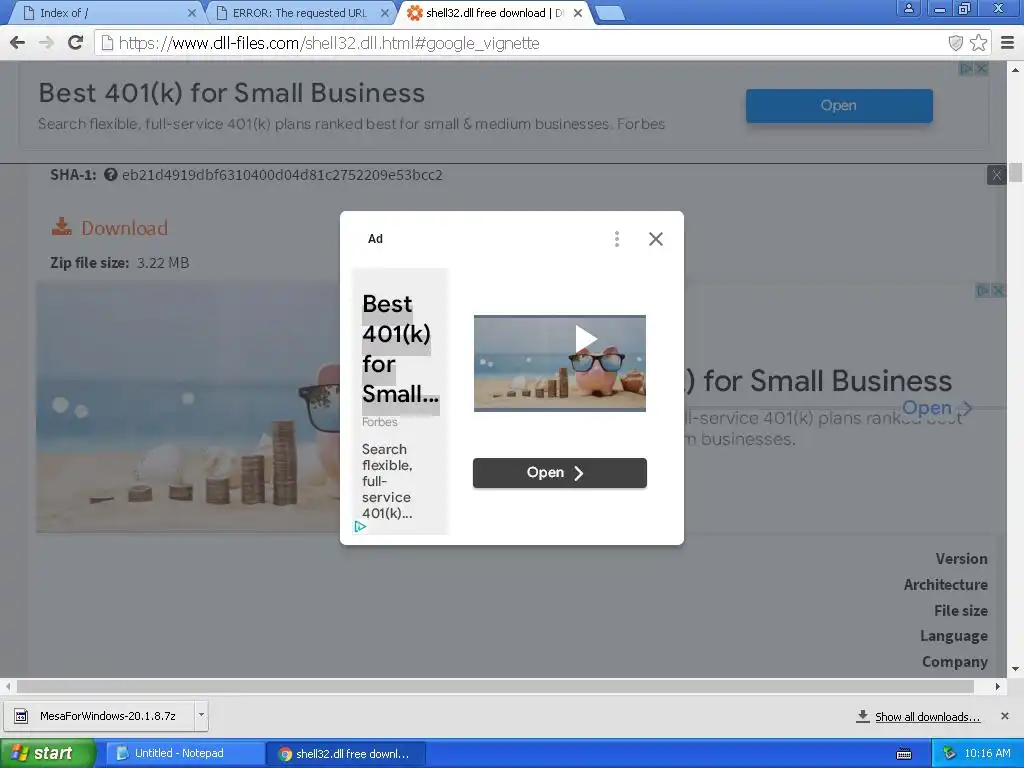This screenshot has height=768, width=1024.
Task: Click the Version label
Action: click(x=961, y=559)
